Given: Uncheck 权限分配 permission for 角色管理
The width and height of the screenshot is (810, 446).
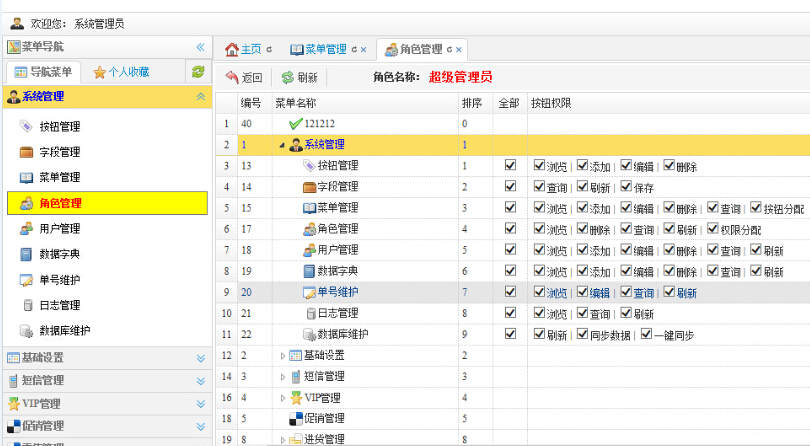Looking at the screenshot, I should (x=713, y=228).
